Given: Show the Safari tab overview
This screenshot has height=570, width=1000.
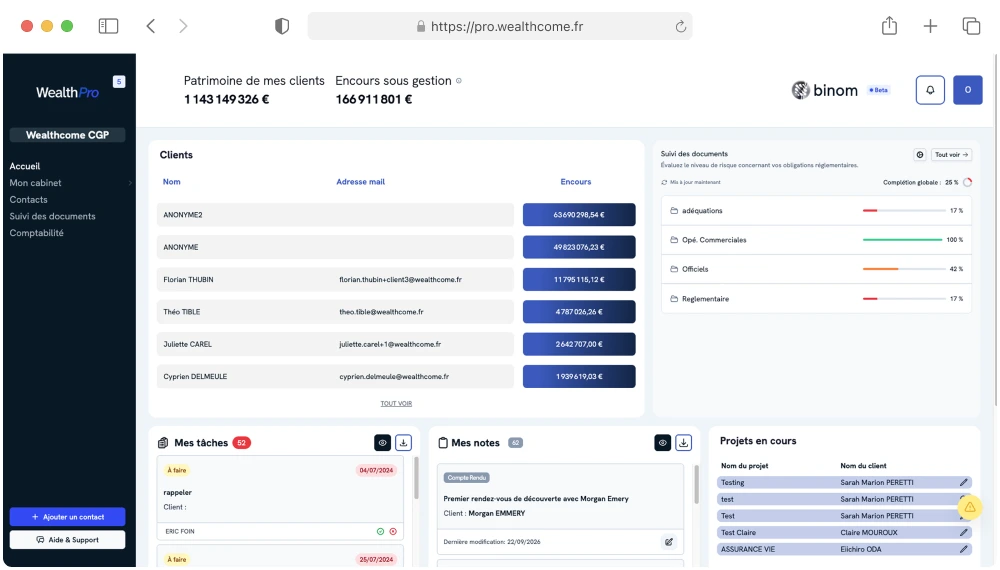Looking at the screenshot, I should (x=971, y=26).
